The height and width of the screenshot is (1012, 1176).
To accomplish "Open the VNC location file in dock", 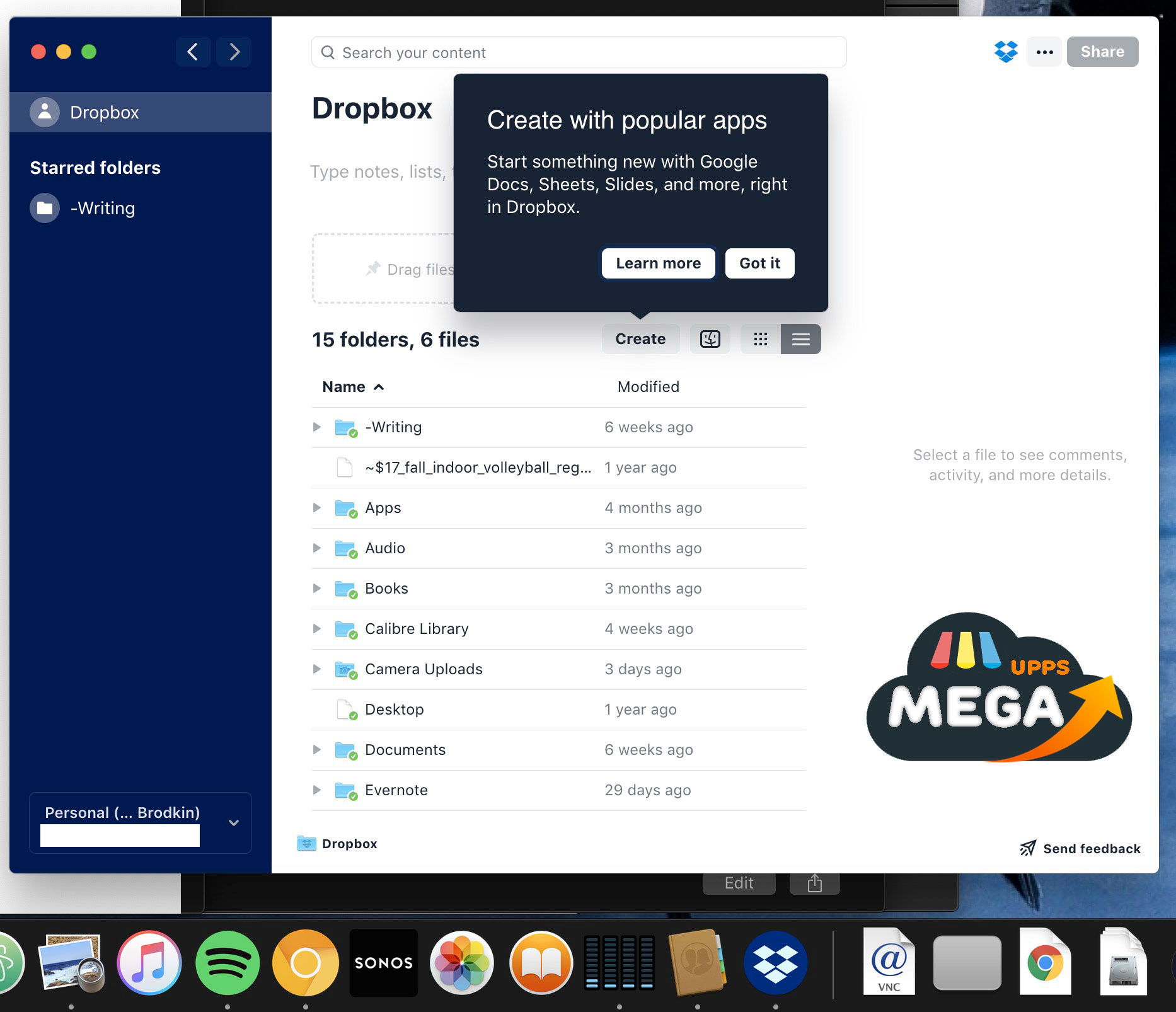I will pyautogui.click(x=889, y=962).
